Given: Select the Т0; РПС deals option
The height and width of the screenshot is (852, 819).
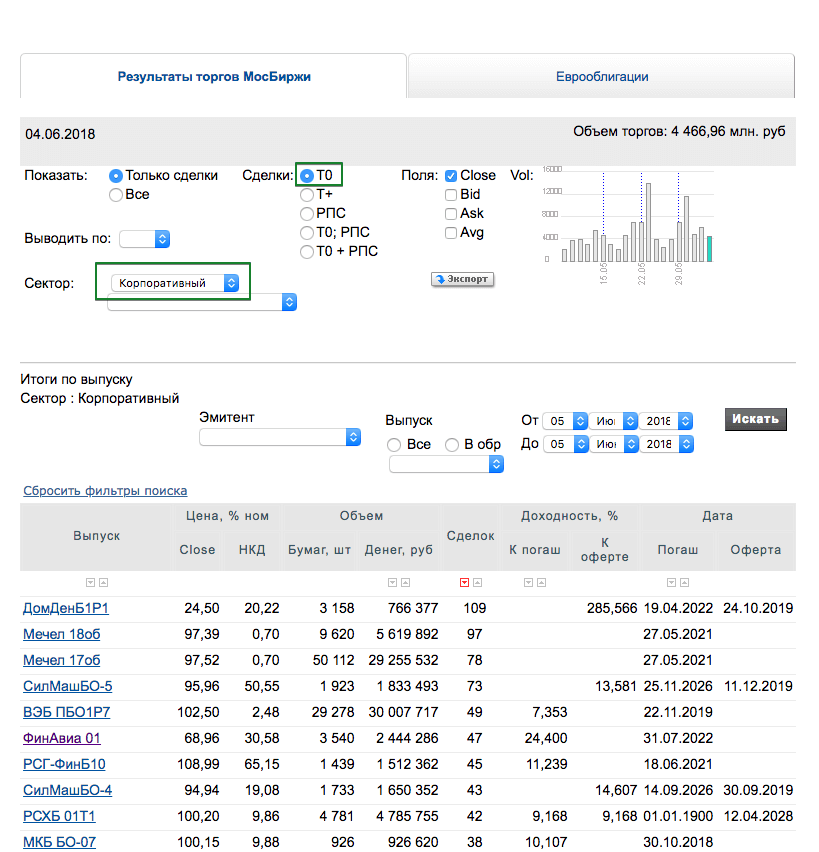Looking at the screenshot, I should [x=307, y=233].
